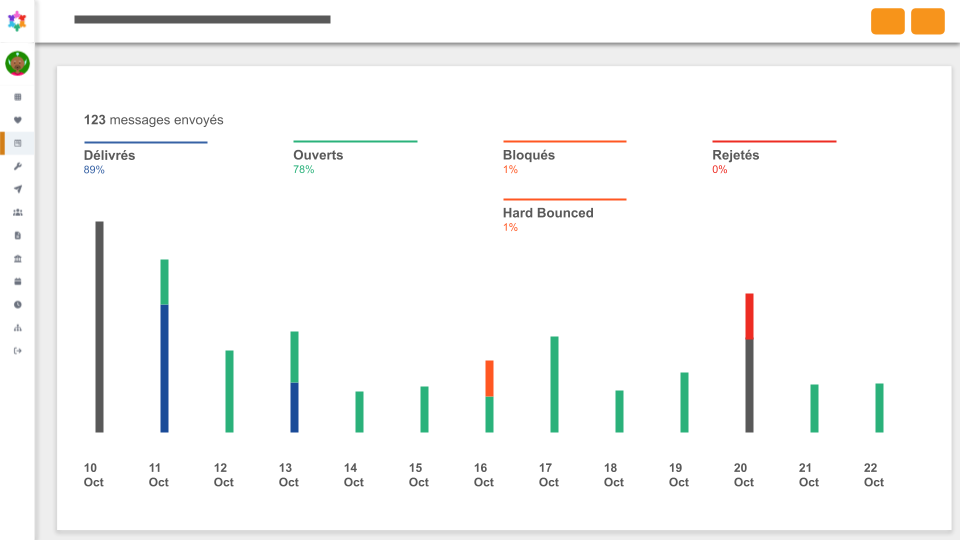Open the calendar icon in sidebar
960x540 pixels.
(18, 282)
